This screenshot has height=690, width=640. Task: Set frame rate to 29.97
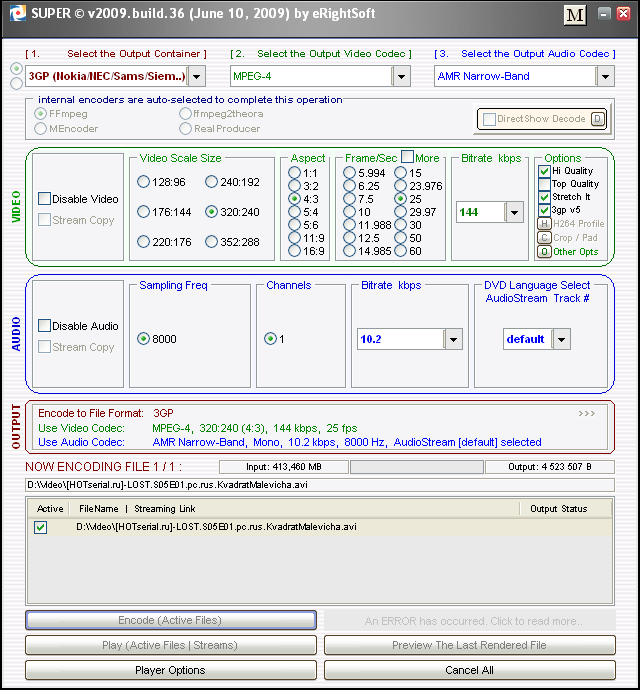401,212
